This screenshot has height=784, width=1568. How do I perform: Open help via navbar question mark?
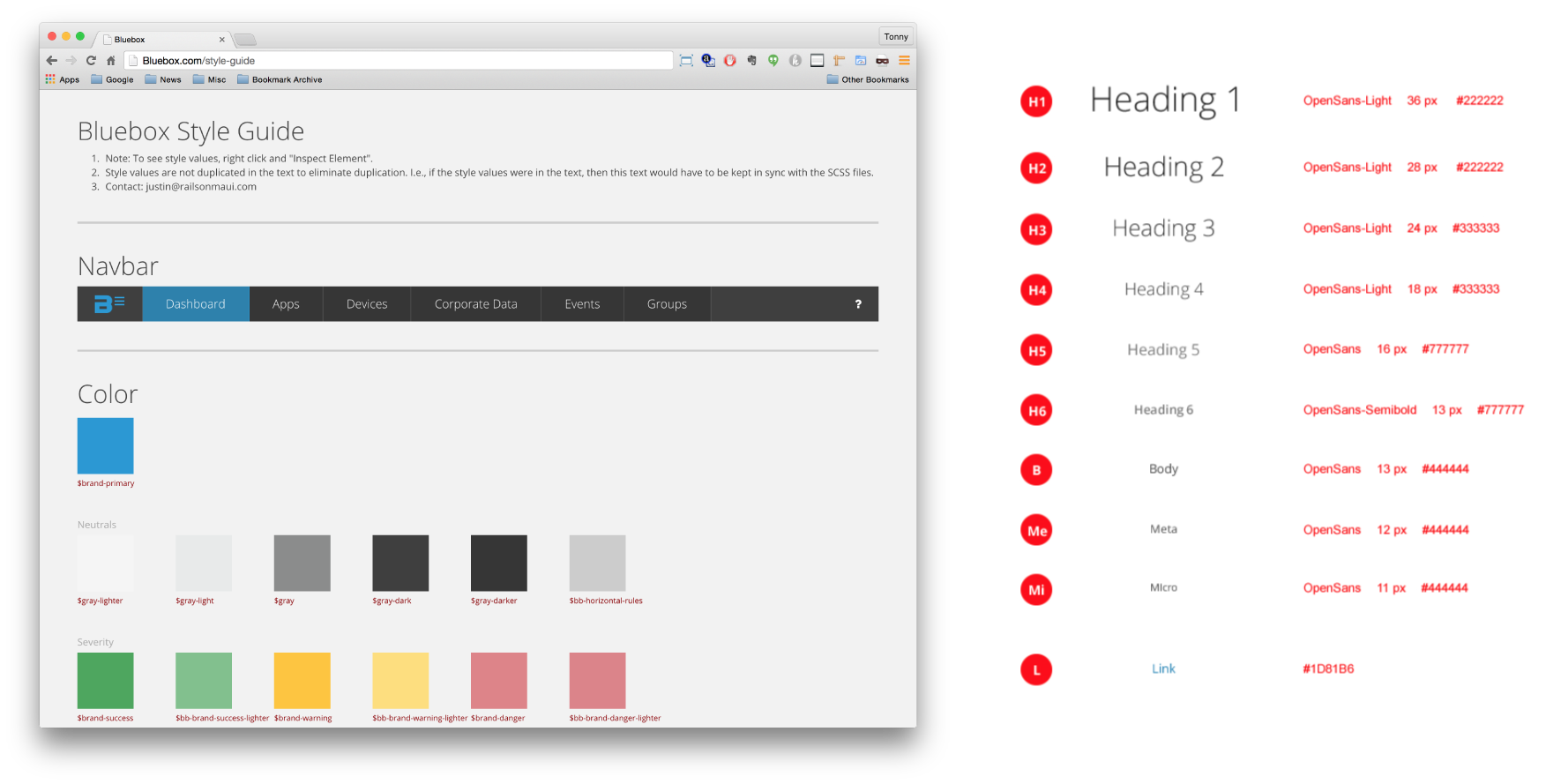coord(858,304)
